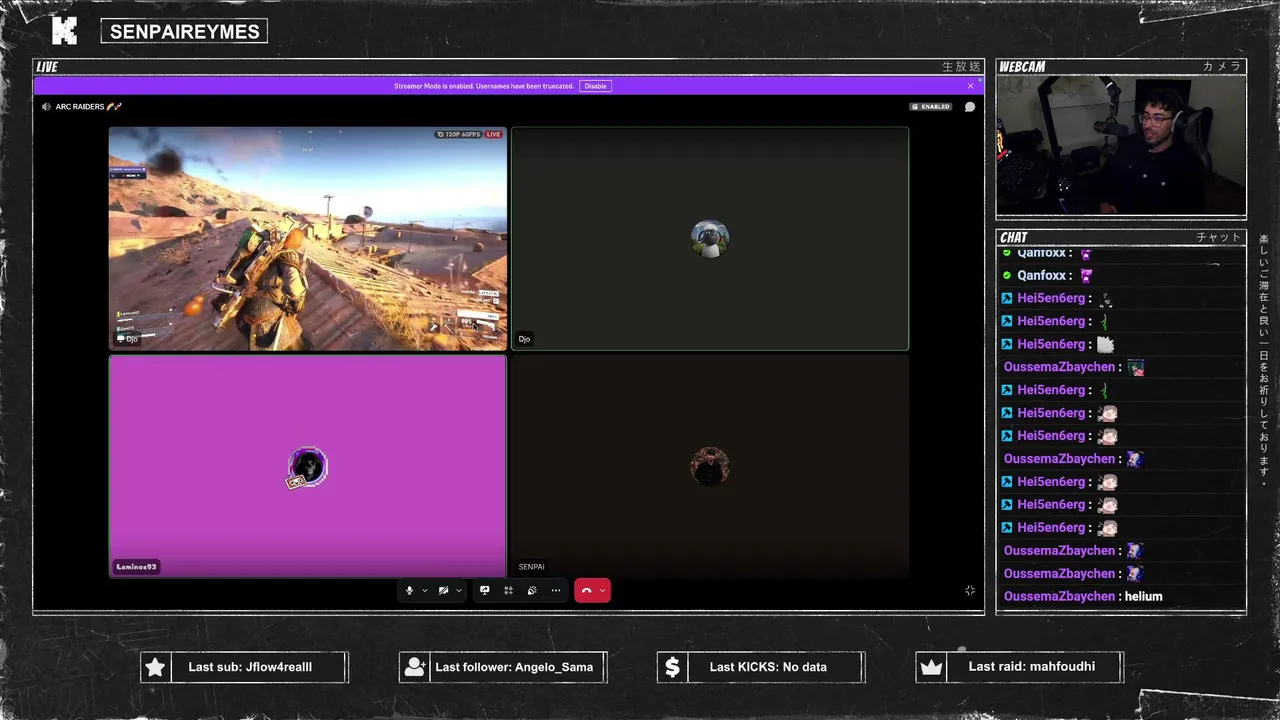Click the Djo name label under sheep avatar
This screenshot has height=720, width=1280.
click(524, 339)
